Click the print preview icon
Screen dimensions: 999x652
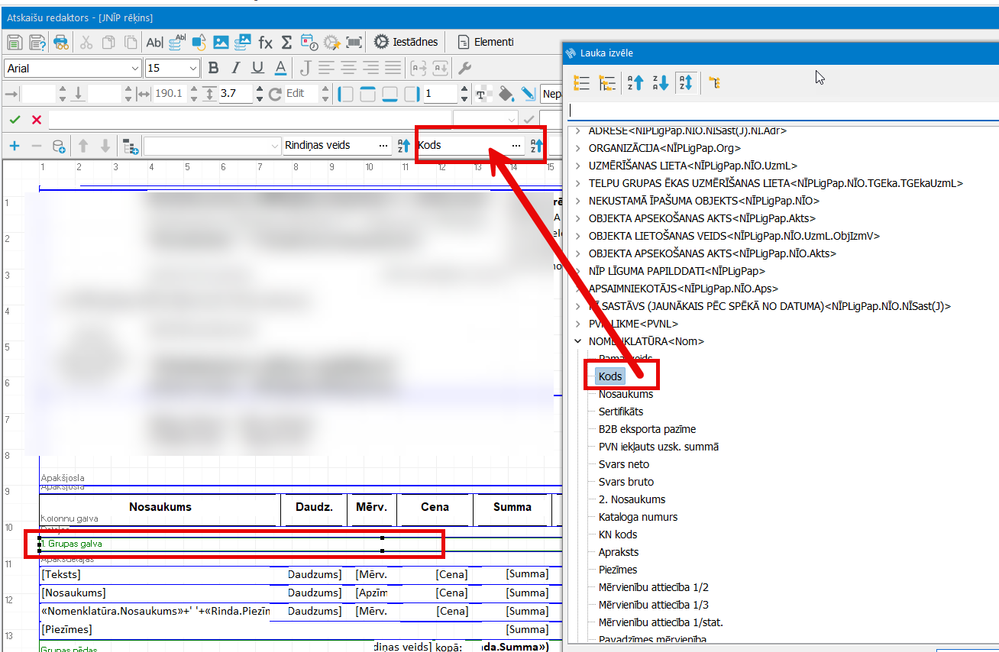click(x=61, y=43)
